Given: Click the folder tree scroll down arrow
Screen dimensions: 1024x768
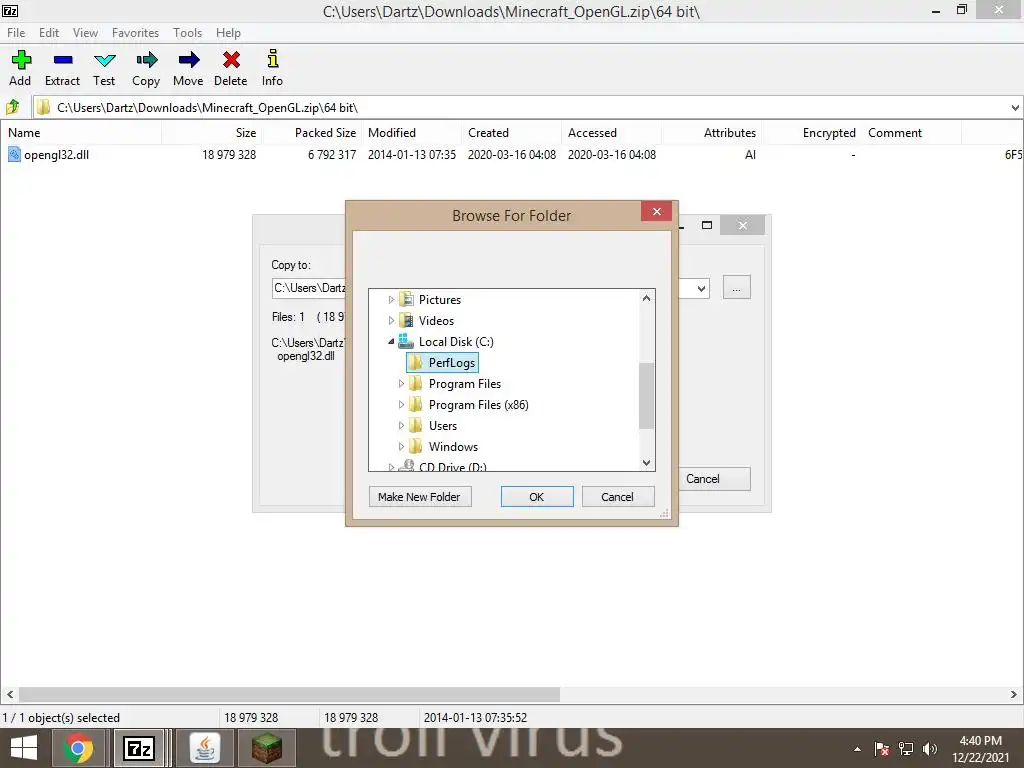Looking at the screenshot, I should [647, 463].
